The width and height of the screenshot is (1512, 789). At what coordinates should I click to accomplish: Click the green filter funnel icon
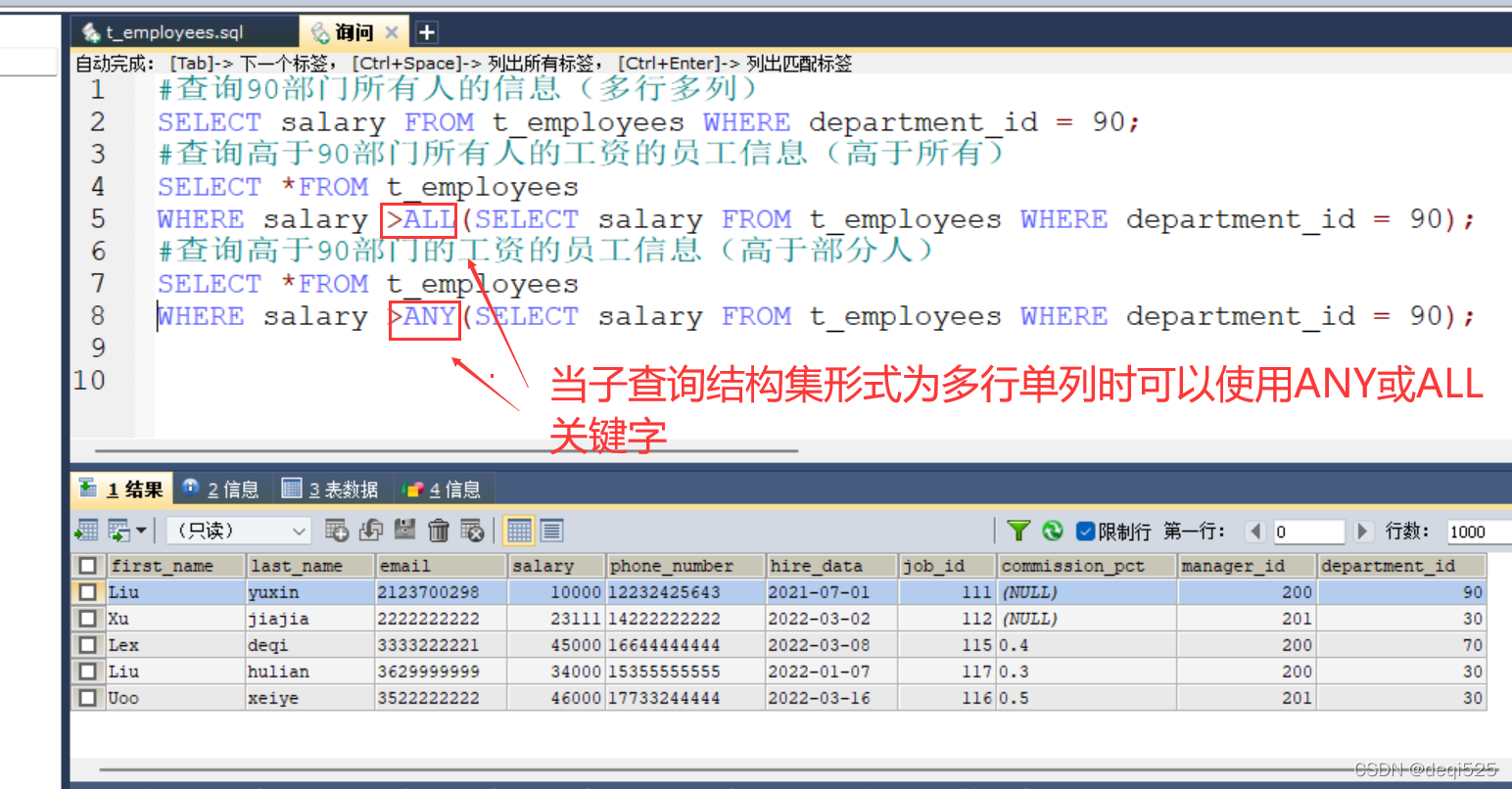(1018, 531)
